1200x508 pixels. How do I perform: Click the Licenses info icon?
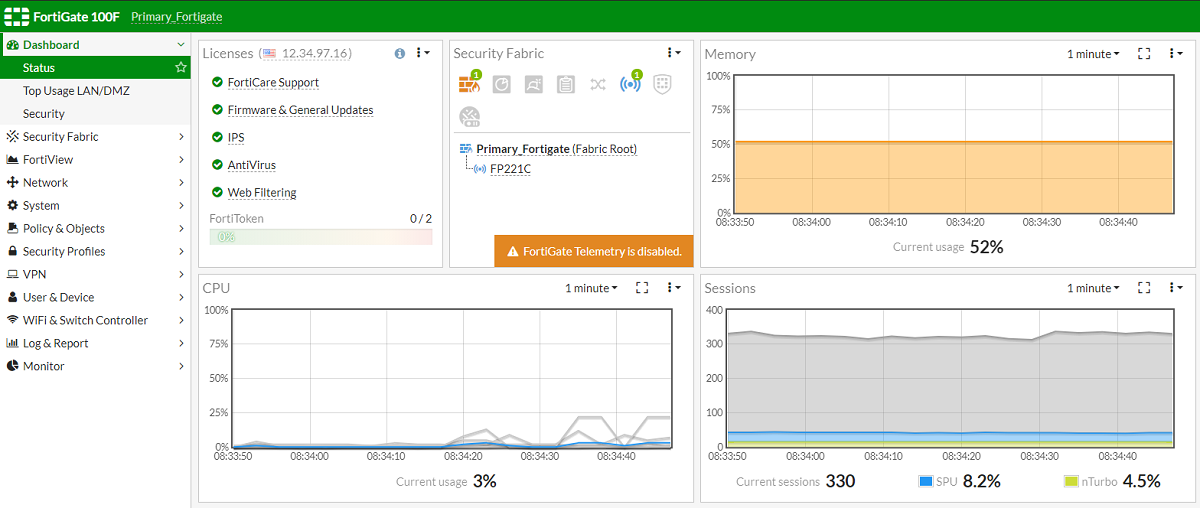coord(400,53)
